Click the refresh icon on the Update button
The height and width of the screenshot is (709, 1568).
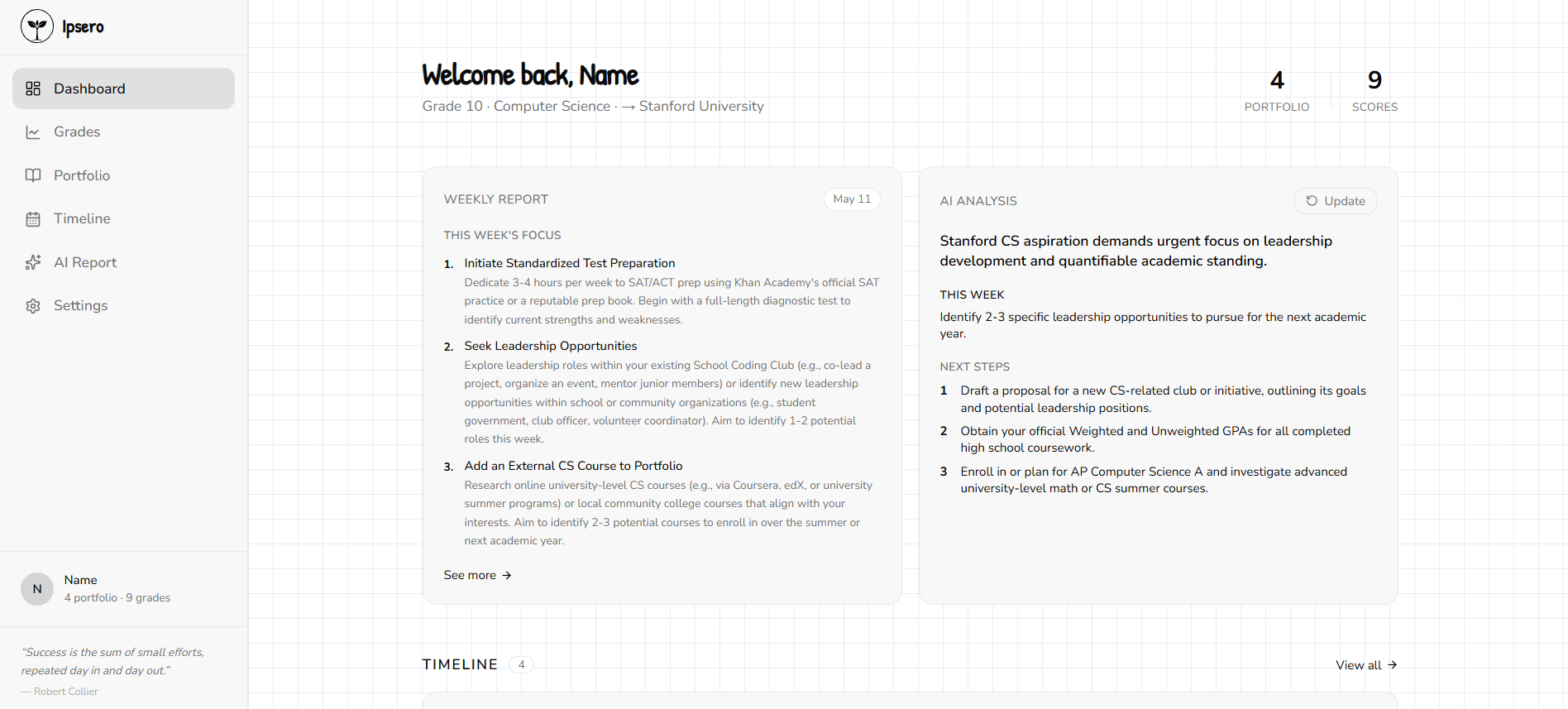point(1312,201)
